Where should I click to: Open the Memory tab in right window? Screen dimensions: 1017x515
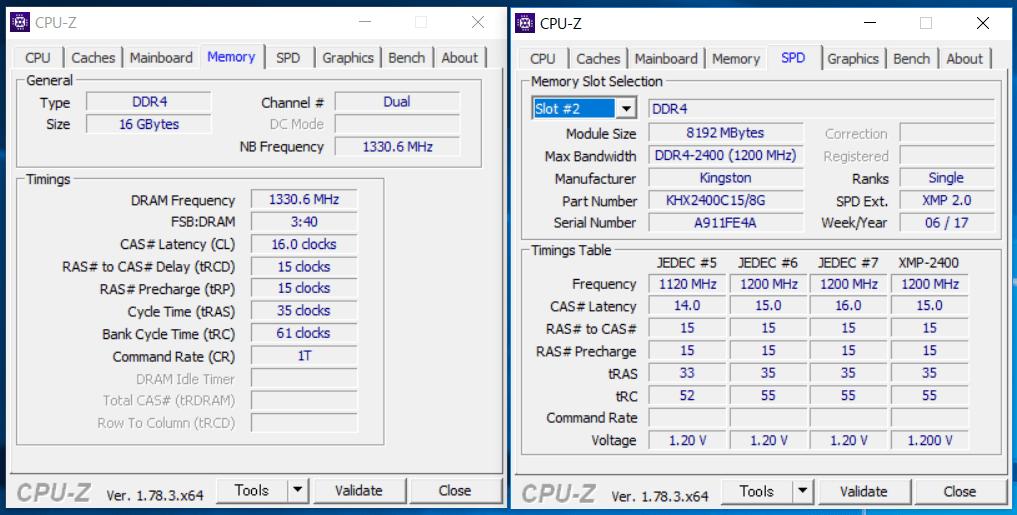[x=736, y=59]
